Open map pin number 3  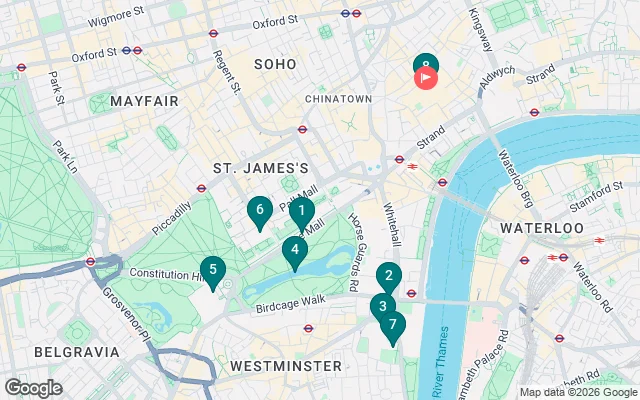pyautogui.click(x=382, y=307)
